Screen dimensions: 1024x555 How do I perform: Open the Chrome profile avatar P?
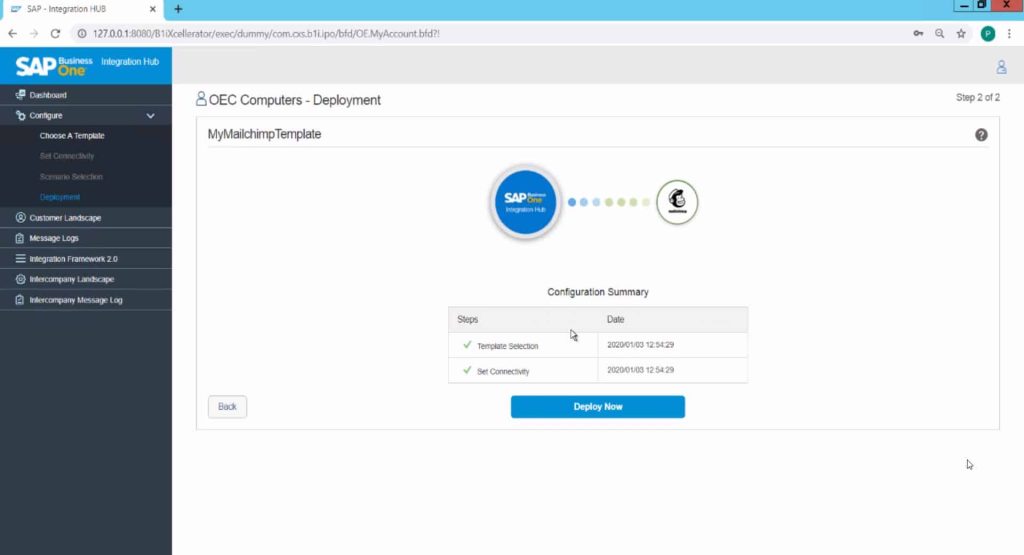[x=987, y=34]
